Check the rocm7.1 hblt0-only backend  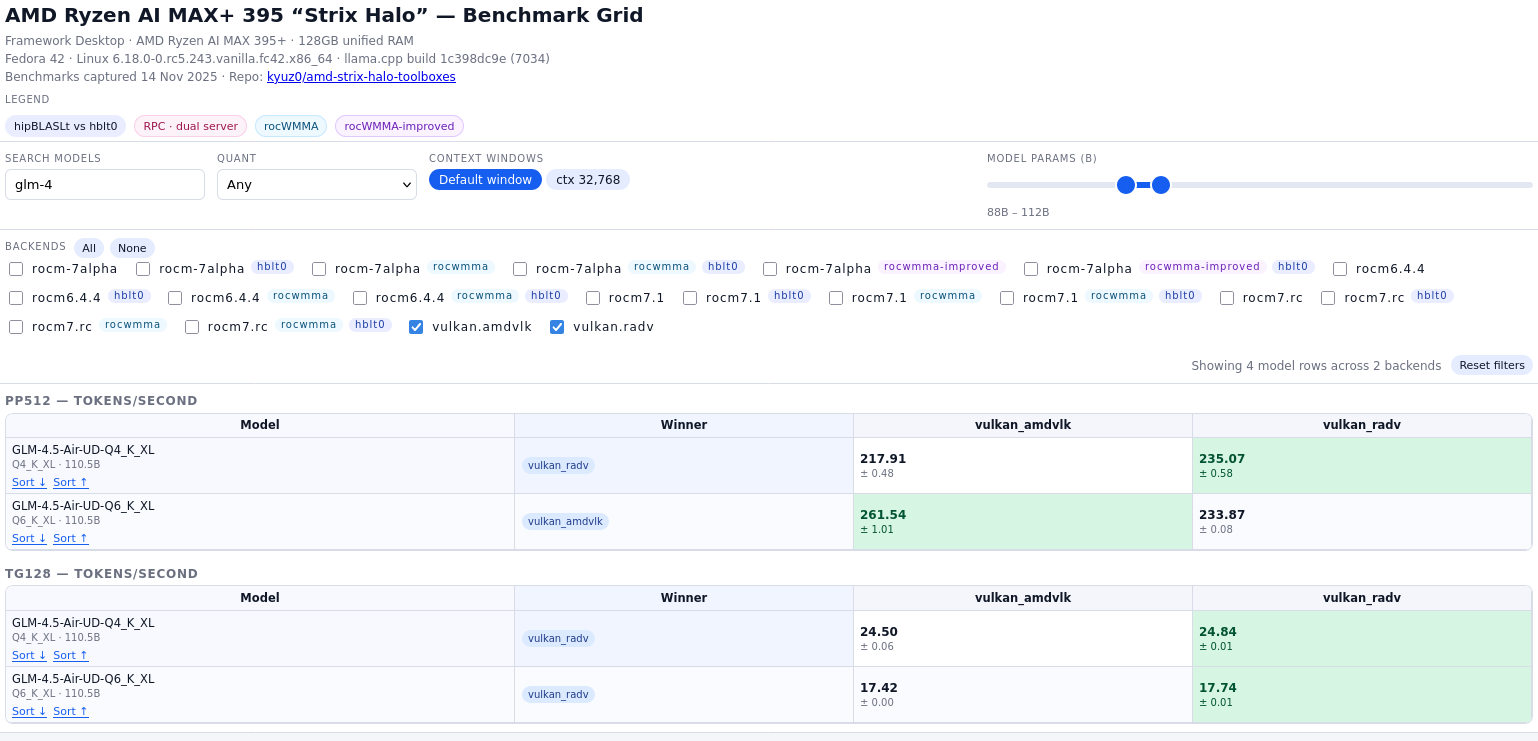[x=690, y=298]
